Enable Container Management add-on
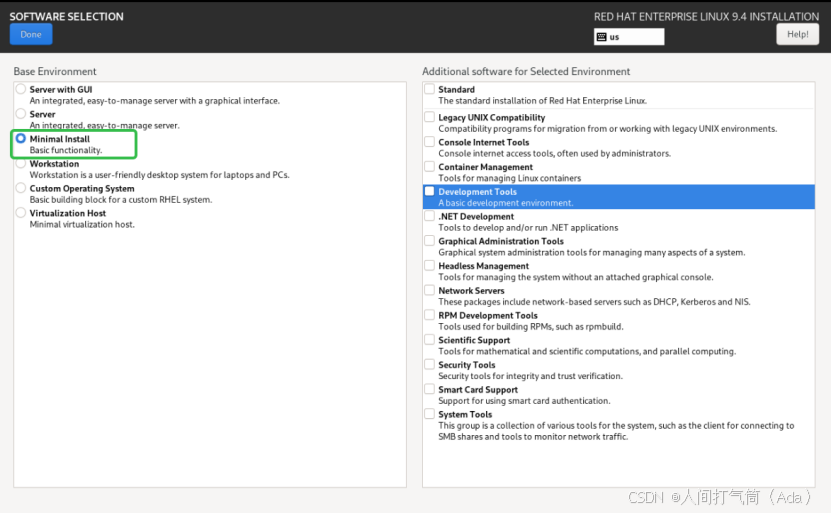831x513 pixels. coord(429,166)
